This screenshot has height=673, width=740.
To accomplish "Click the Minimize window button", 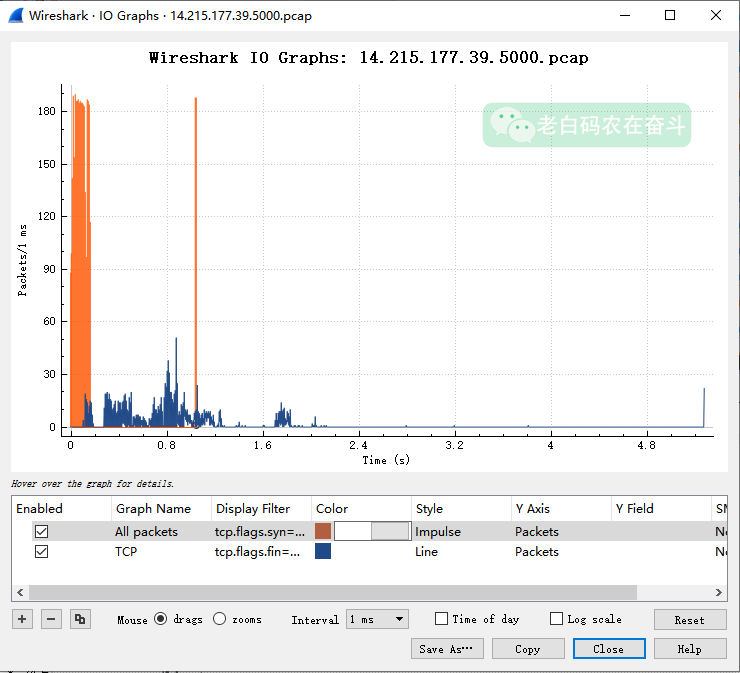I will [625, 15].
